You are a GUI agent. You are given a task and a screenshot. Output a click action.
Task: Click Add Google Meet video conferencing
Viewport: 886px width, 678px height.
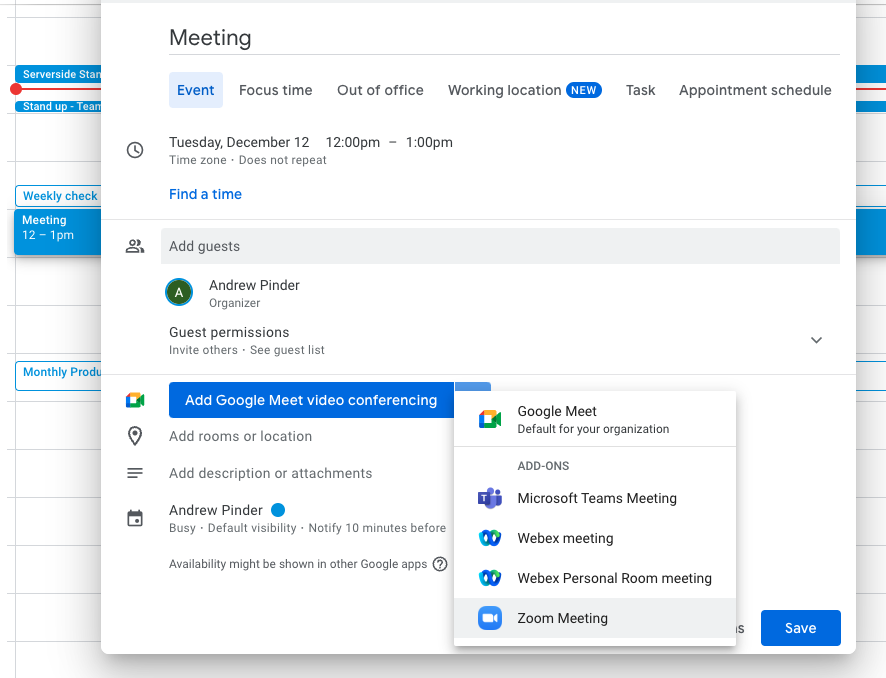coord(311,400)
